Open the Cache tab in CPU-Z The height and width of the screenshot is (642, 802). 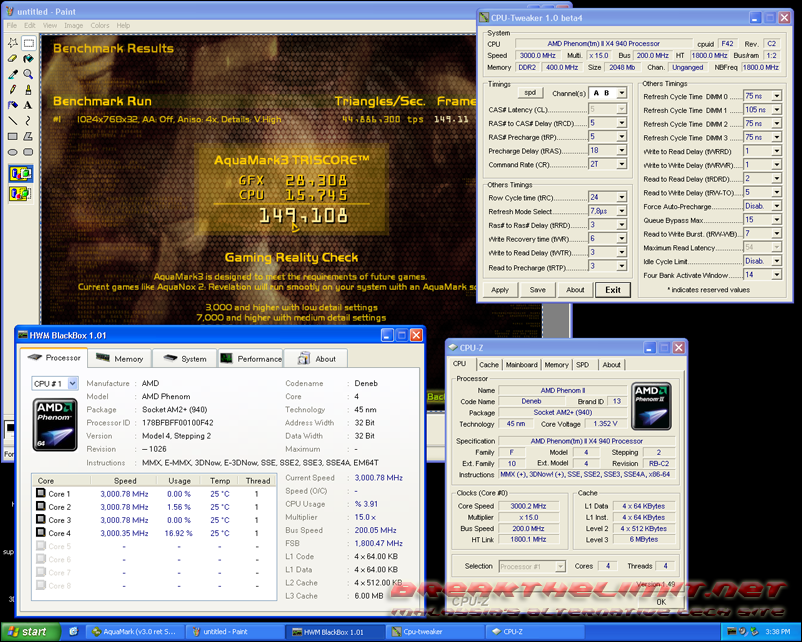(488, 365)
